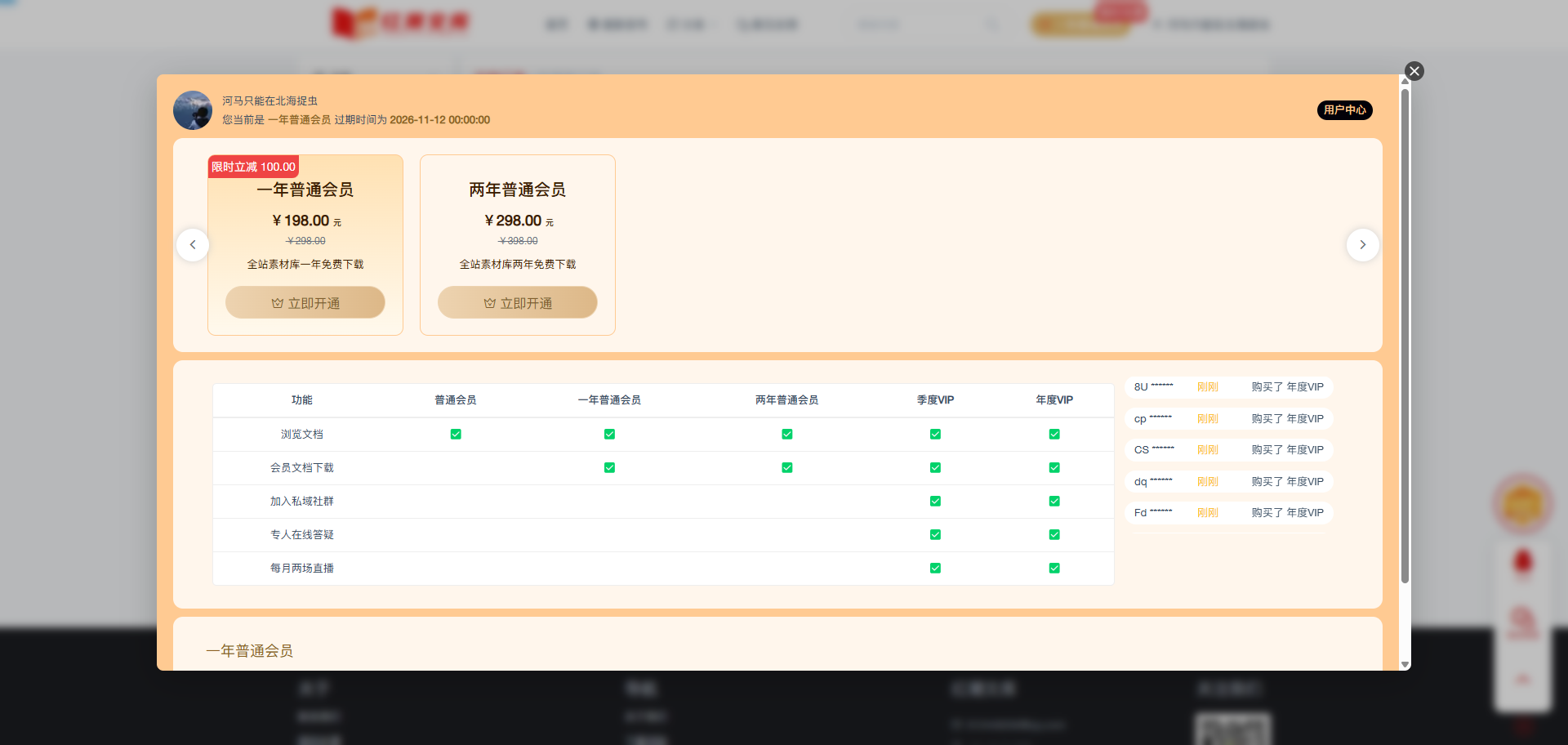The image size is (1568, 745).
Task: Click the 功能 column header
Action: (302, 400)
